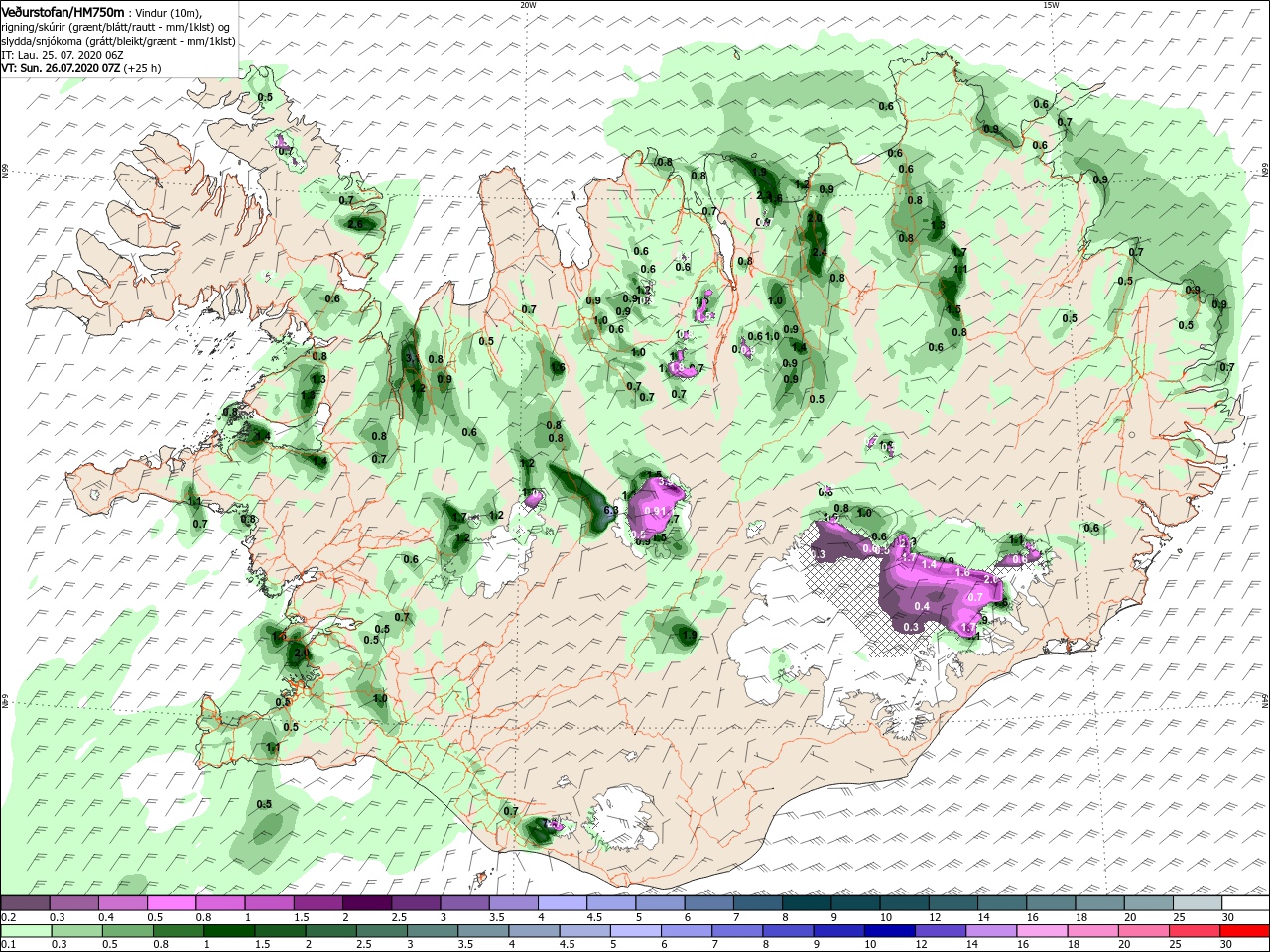Select the VT: Sun. 26.07.2020 07Z line
The image size is (1270, 952).
click(x=80, y=68)
